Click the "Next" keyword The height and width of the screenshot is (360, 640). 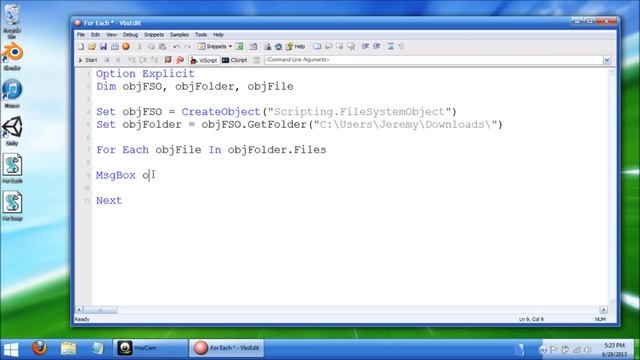click(x=109, y=200)
